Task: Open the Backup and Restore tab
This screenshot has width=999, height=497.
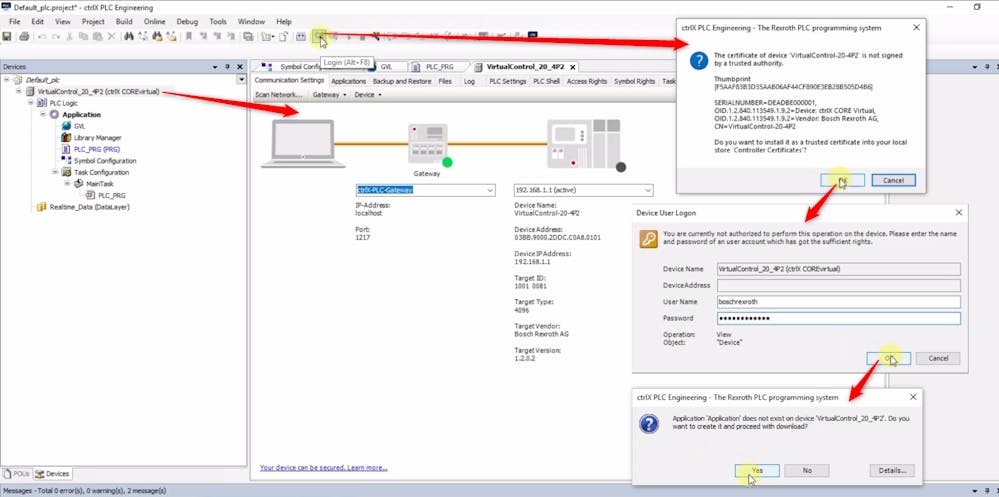Action: [402, 82]
